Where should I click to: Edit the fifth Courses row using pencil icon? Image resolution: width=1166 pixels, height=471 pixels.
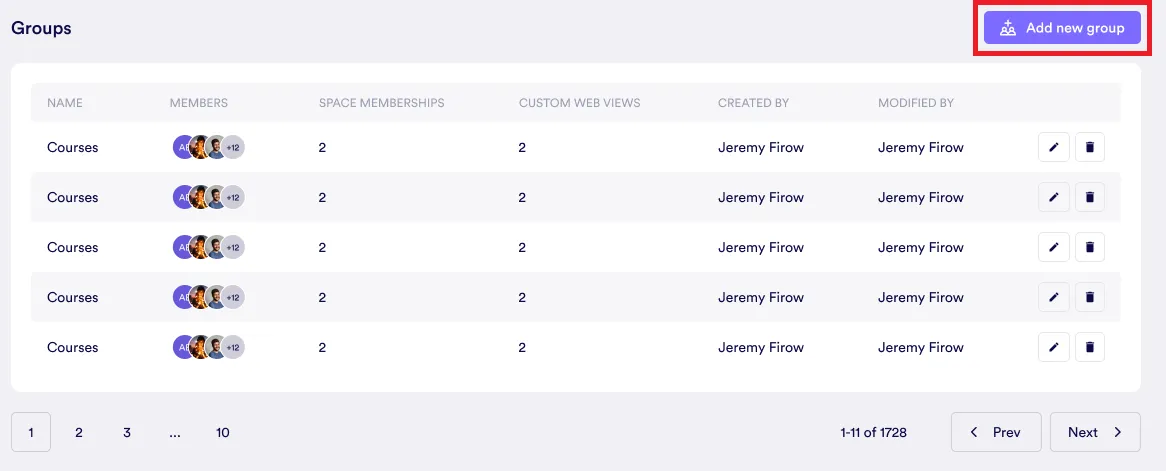[x=1053, y=347]
